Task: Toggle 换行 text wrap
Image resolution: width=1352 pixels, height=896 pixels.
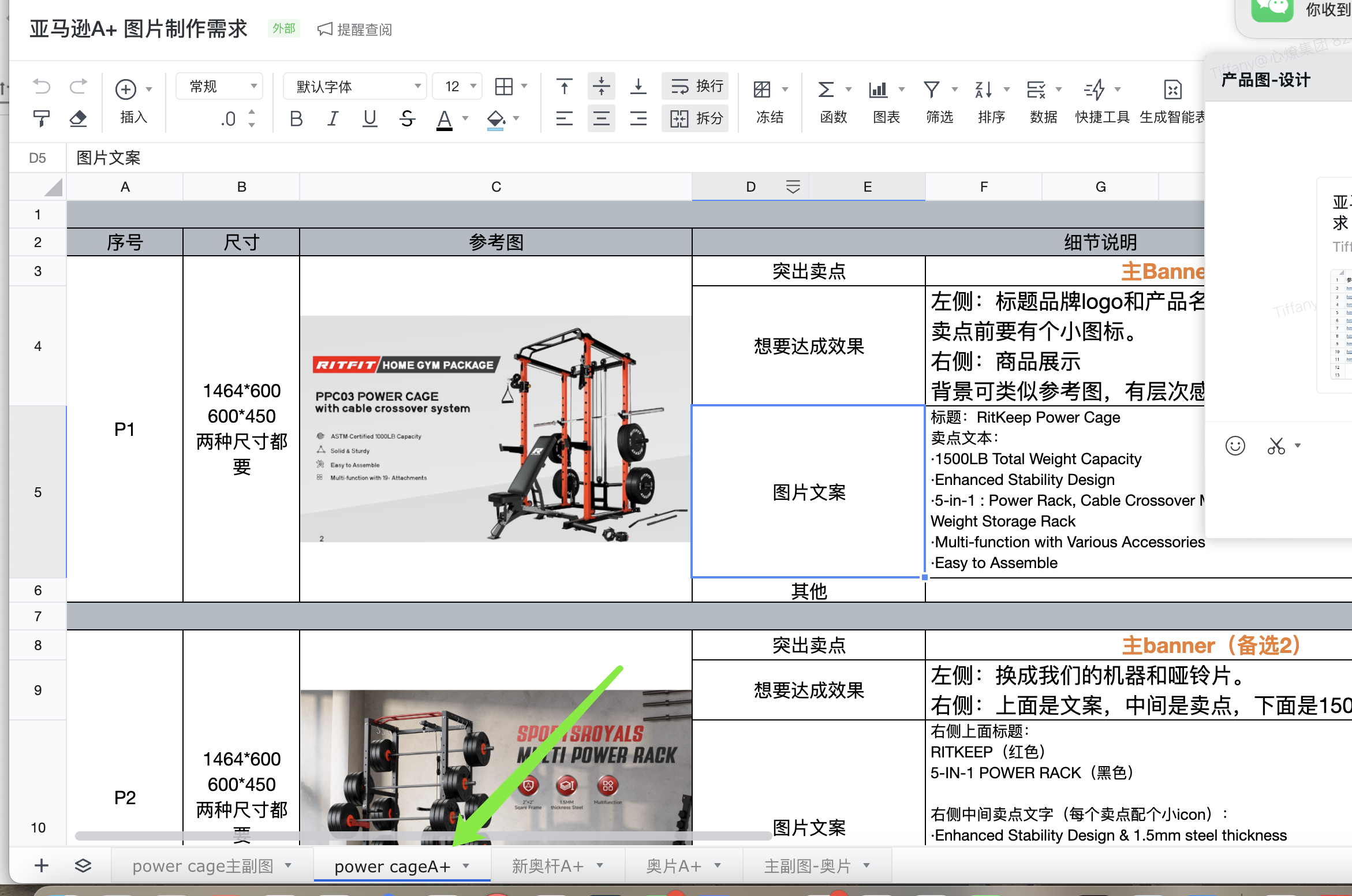Action: click(x=696, y=87)
